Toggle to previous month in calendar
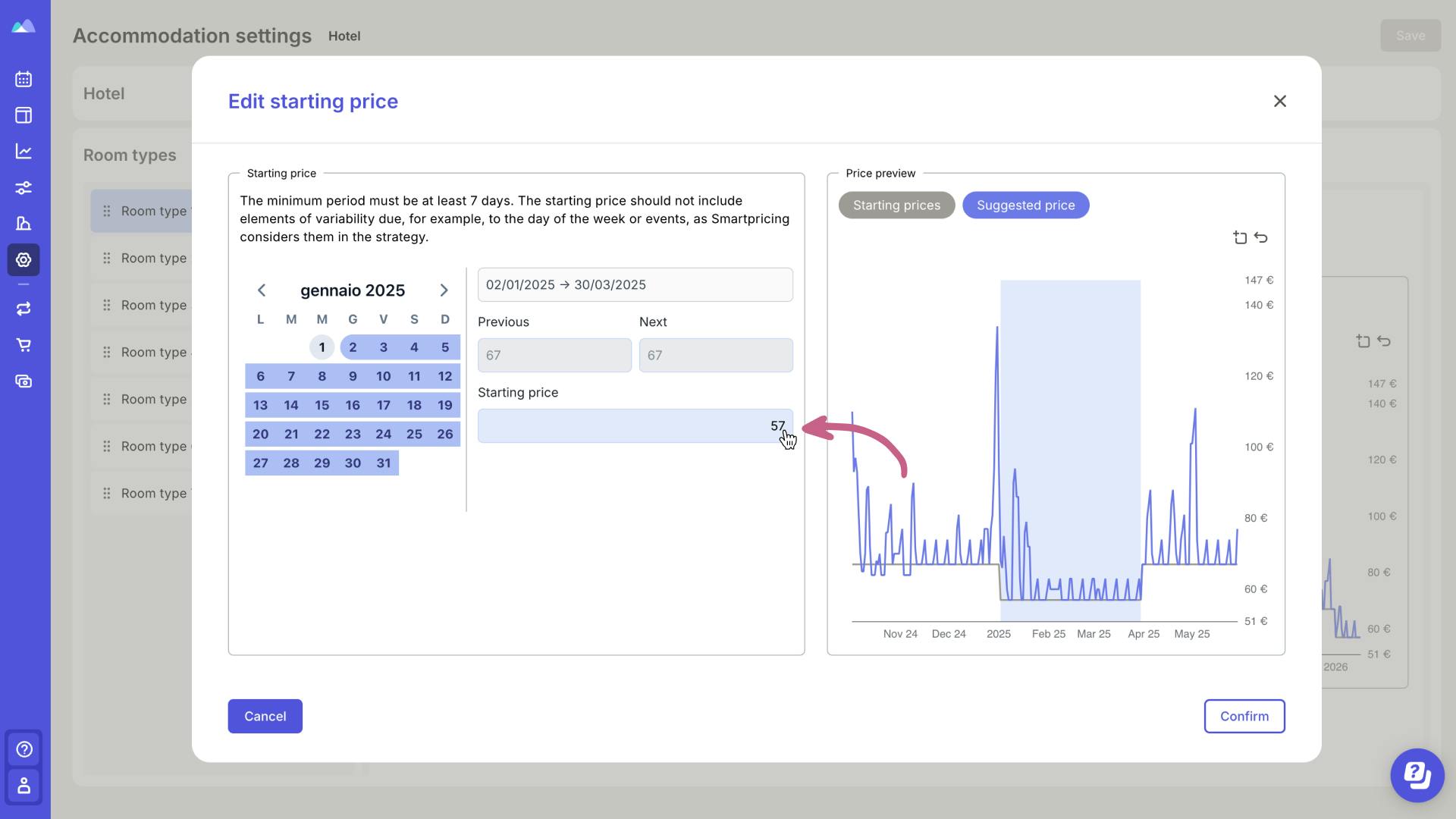Screen dimensions: 1456x819 point(261,289)
